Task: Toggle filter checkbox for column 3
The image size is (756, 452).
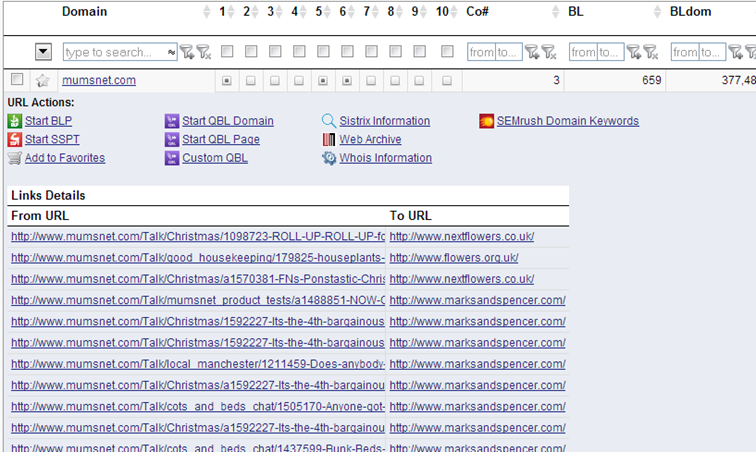Action: point(275,51)
